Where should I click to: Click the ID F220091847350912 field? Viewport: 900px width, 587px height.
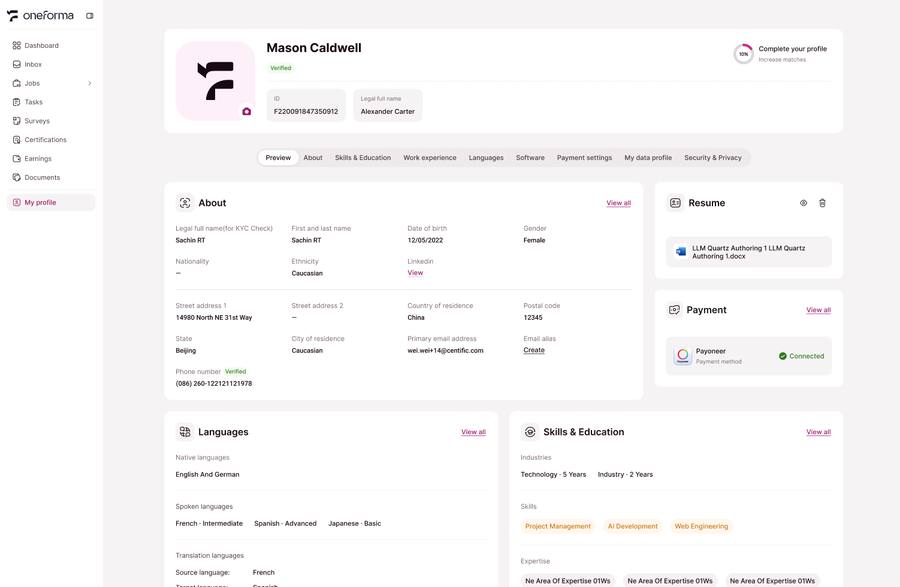306,106
